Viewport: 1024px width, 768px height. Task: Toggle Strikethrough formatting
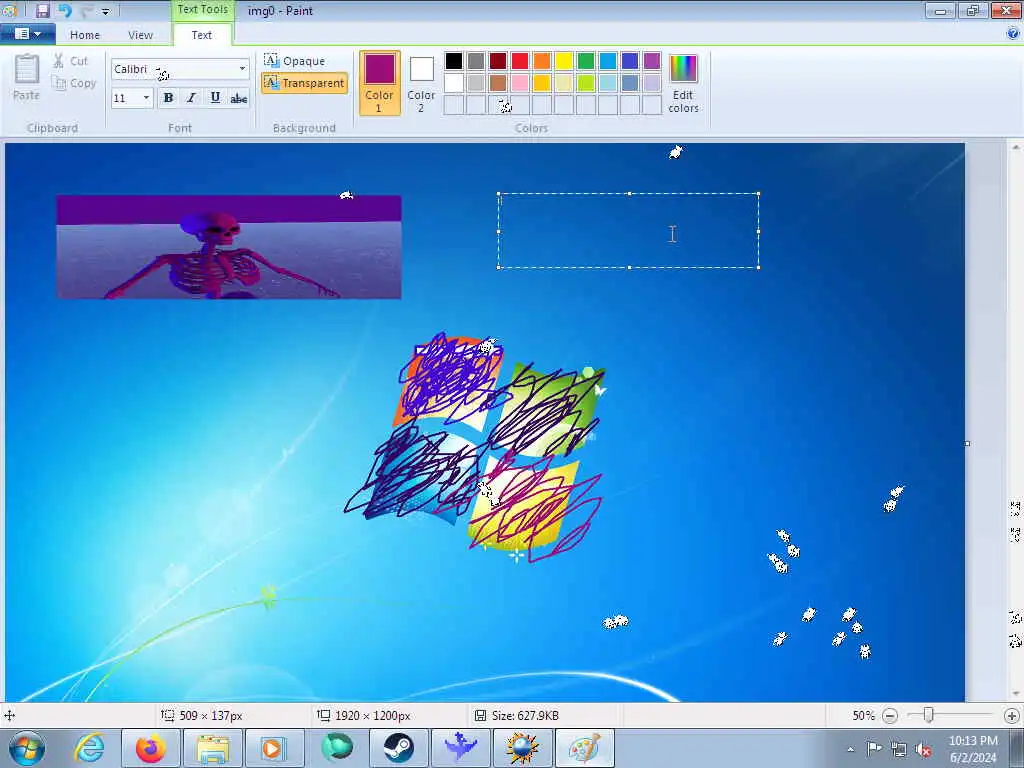(238, 98)
